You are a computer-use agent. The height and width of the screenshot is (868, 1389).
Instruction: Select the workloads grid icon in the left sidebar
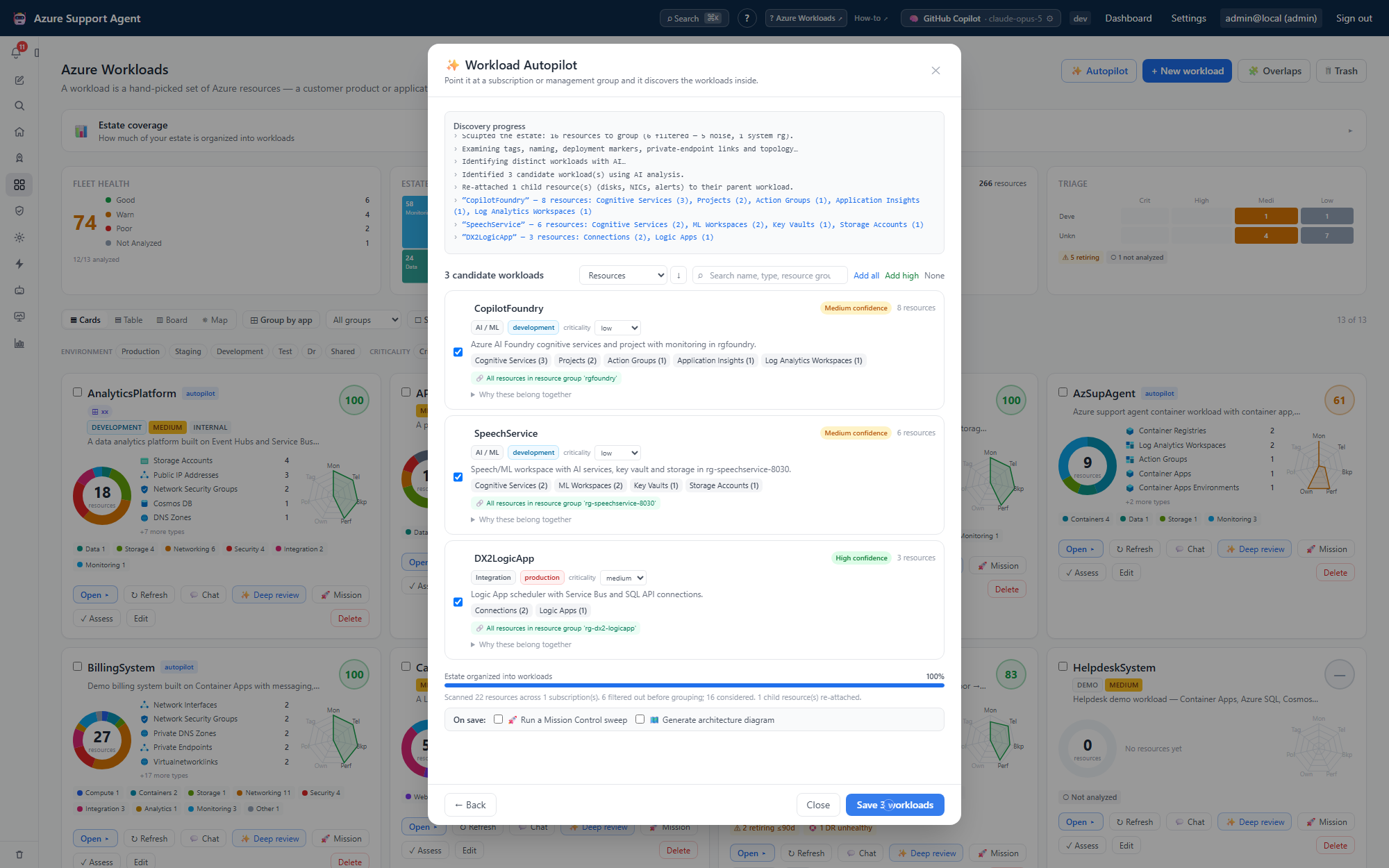pos(19,185)
